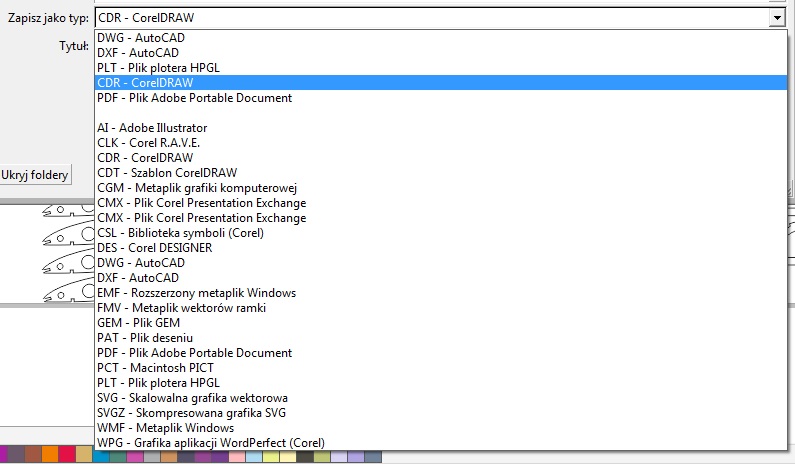Click the Zapisz jako typ combo box field
795x464 pixels.
441,18
